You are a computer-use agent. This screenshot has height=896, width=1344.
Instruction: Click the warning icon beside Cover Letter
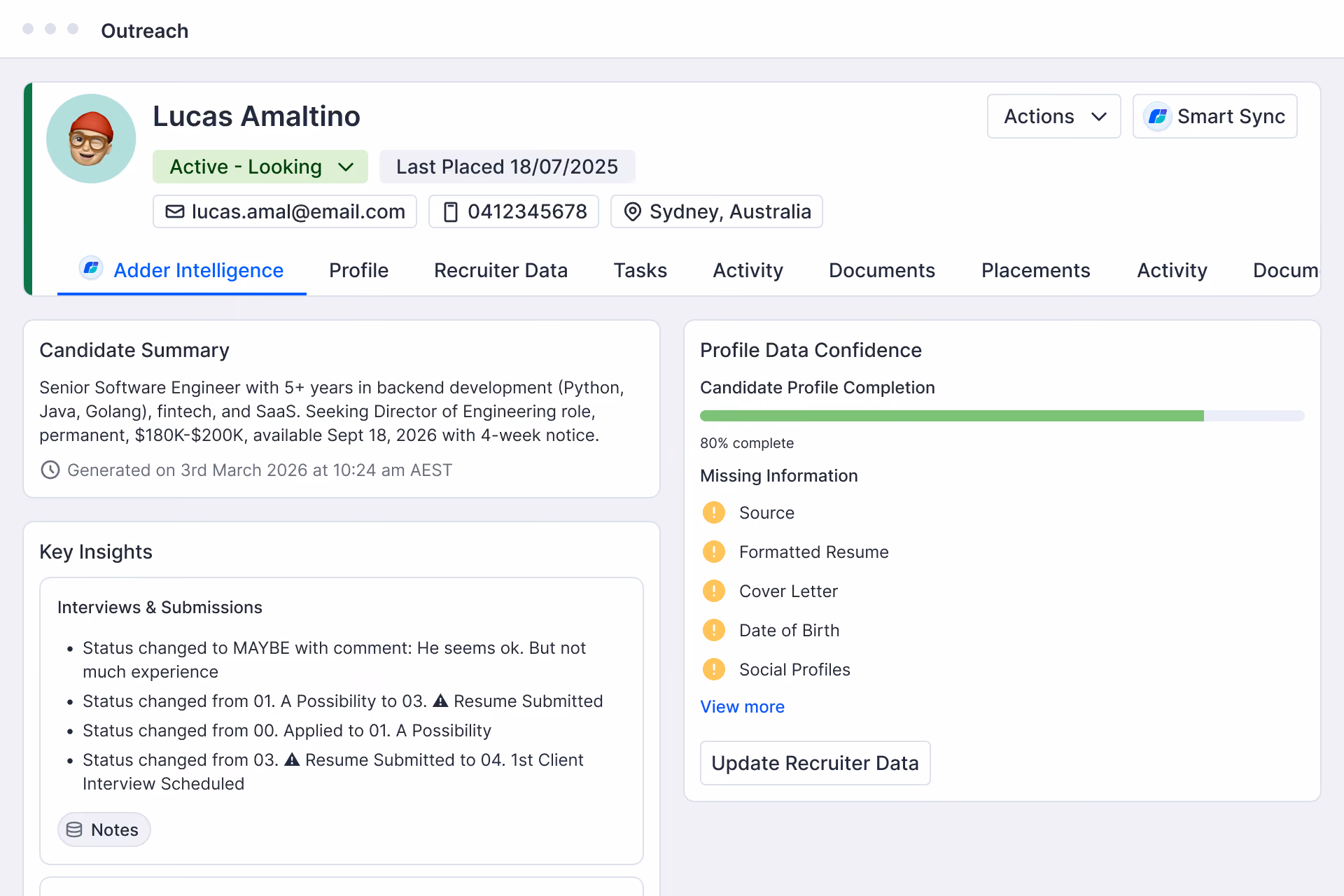click(x=713, y=591)
